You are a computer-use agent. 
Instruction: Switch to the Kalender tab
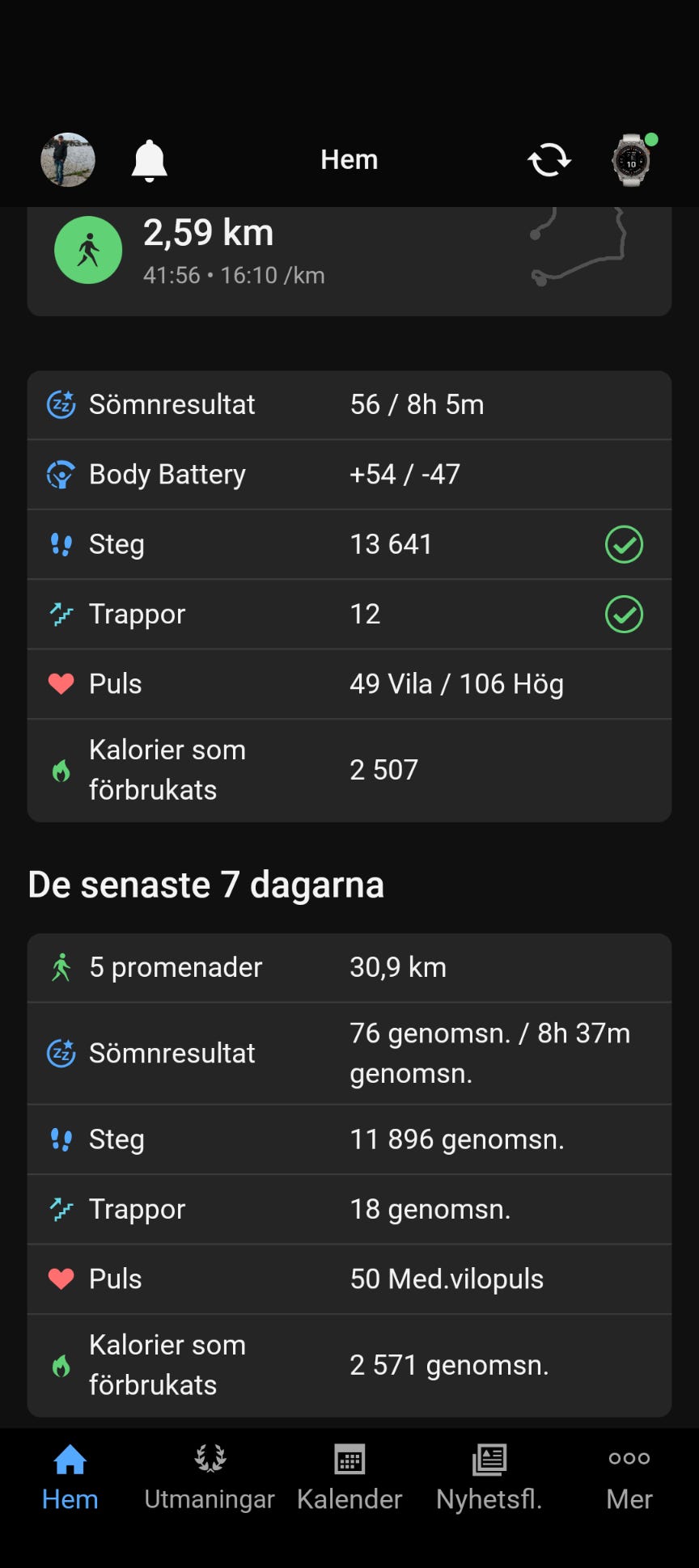pos(349,1477)
